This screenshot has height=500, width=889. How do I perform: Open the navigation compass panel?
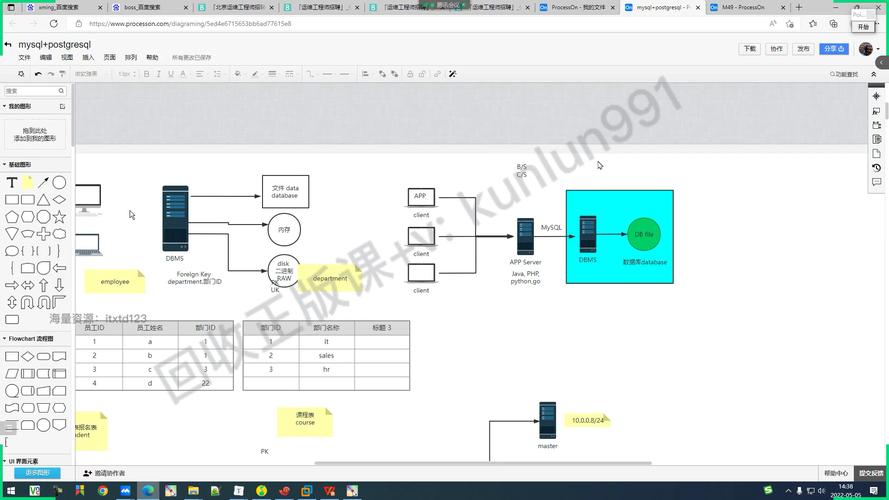pos(876,96)
